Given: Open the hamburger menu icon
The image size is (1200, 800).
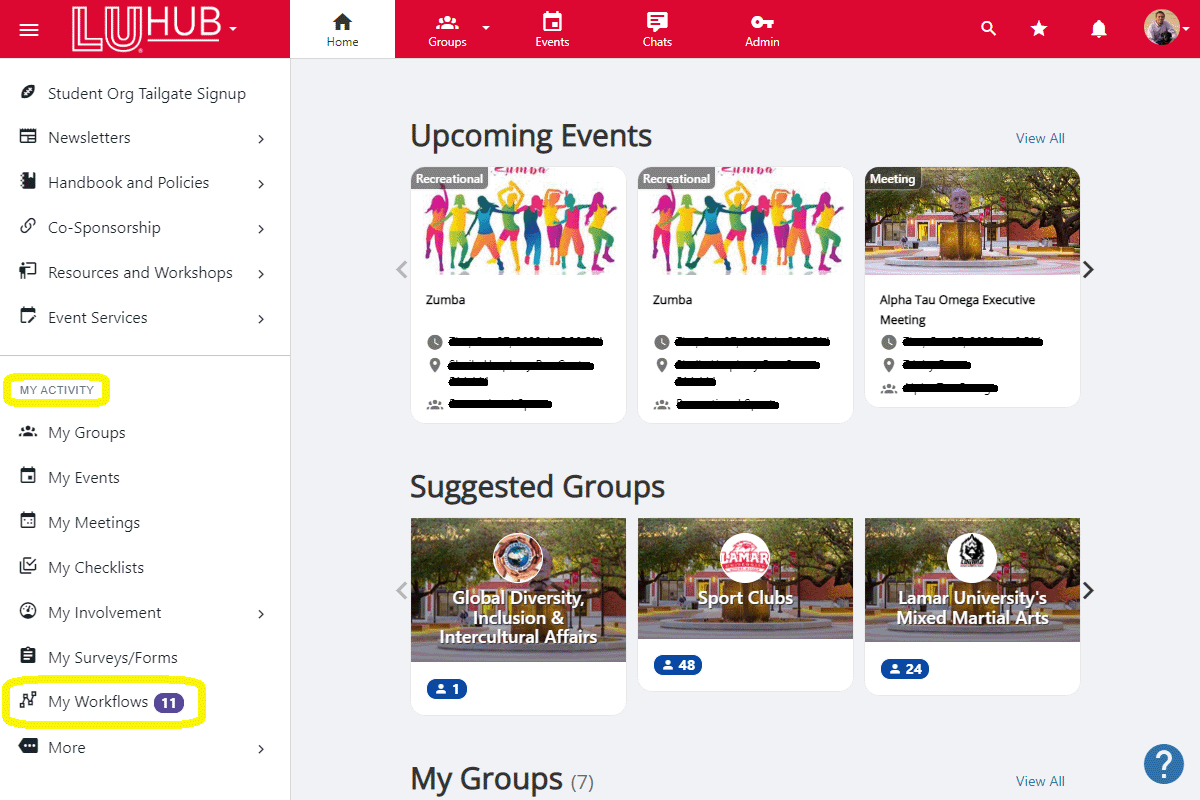Looking at the screenshot, I should pos(29,29).
